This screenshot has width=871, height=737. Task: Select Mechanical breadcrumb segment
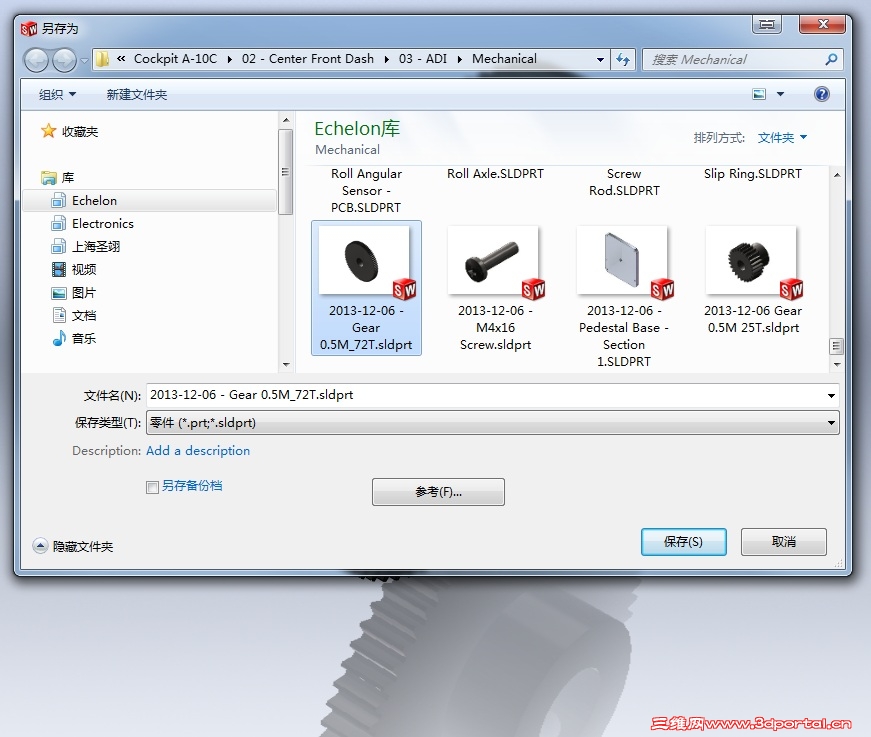504,59
